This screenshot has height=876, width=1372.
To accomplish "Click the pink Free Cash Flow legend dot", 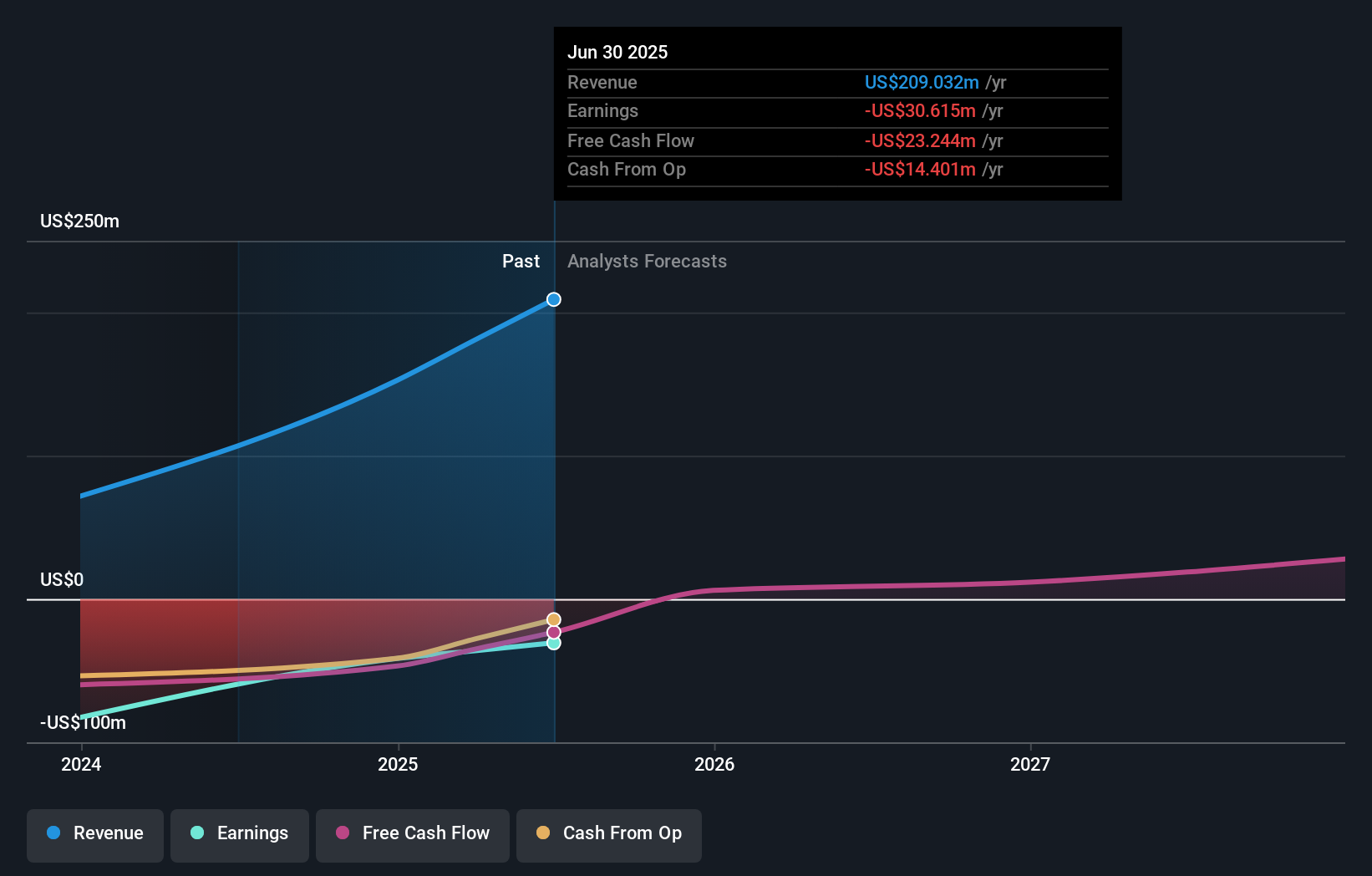I will tap(343, 833).
